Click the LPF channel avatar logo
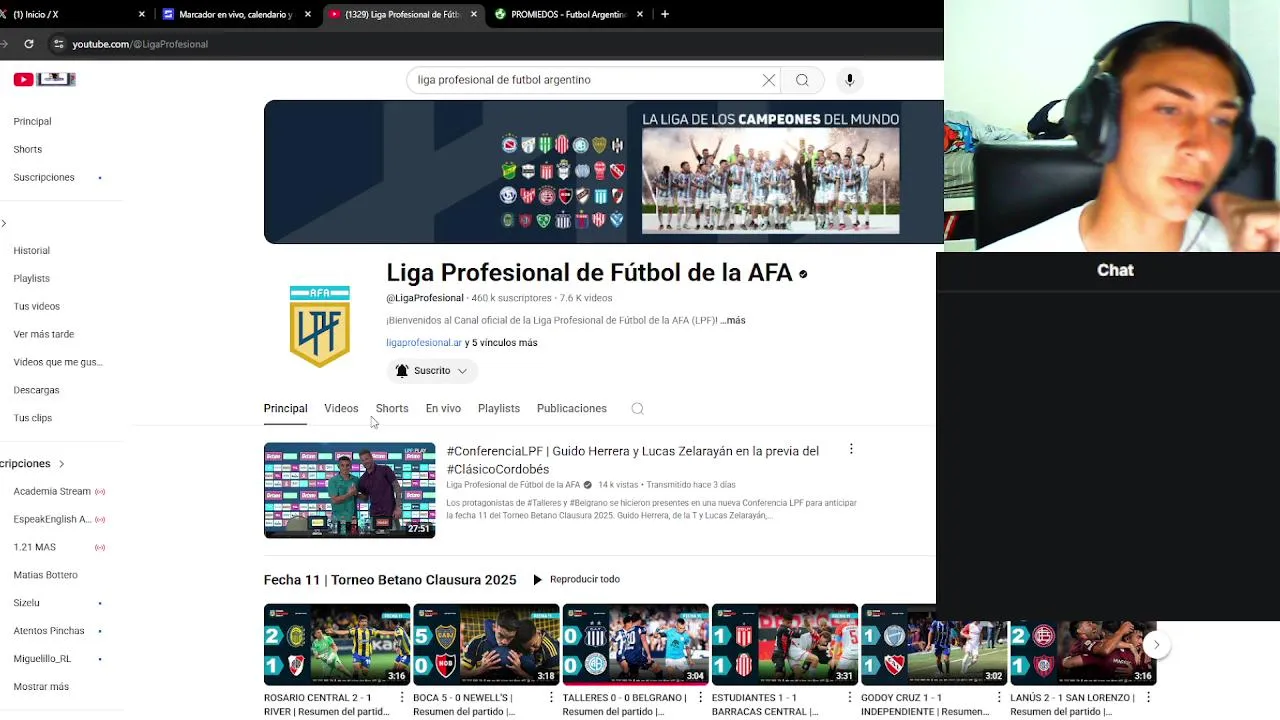The image size is (1280, 720). (x=320, y=326)
